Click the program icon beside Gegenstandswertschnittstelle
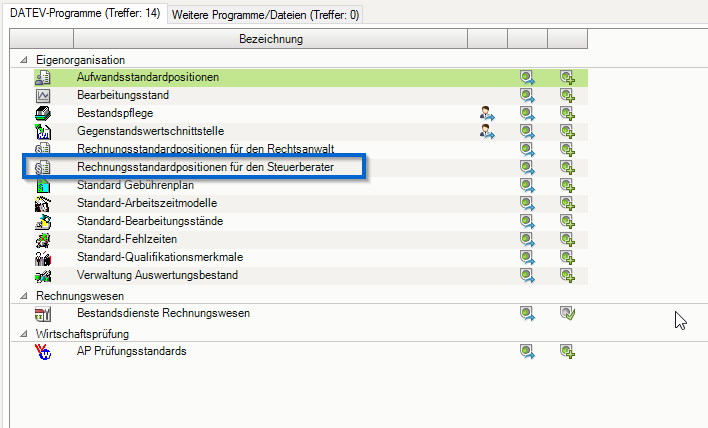Image resolution: width=708 pixels, height=428 pixels. 43,131
